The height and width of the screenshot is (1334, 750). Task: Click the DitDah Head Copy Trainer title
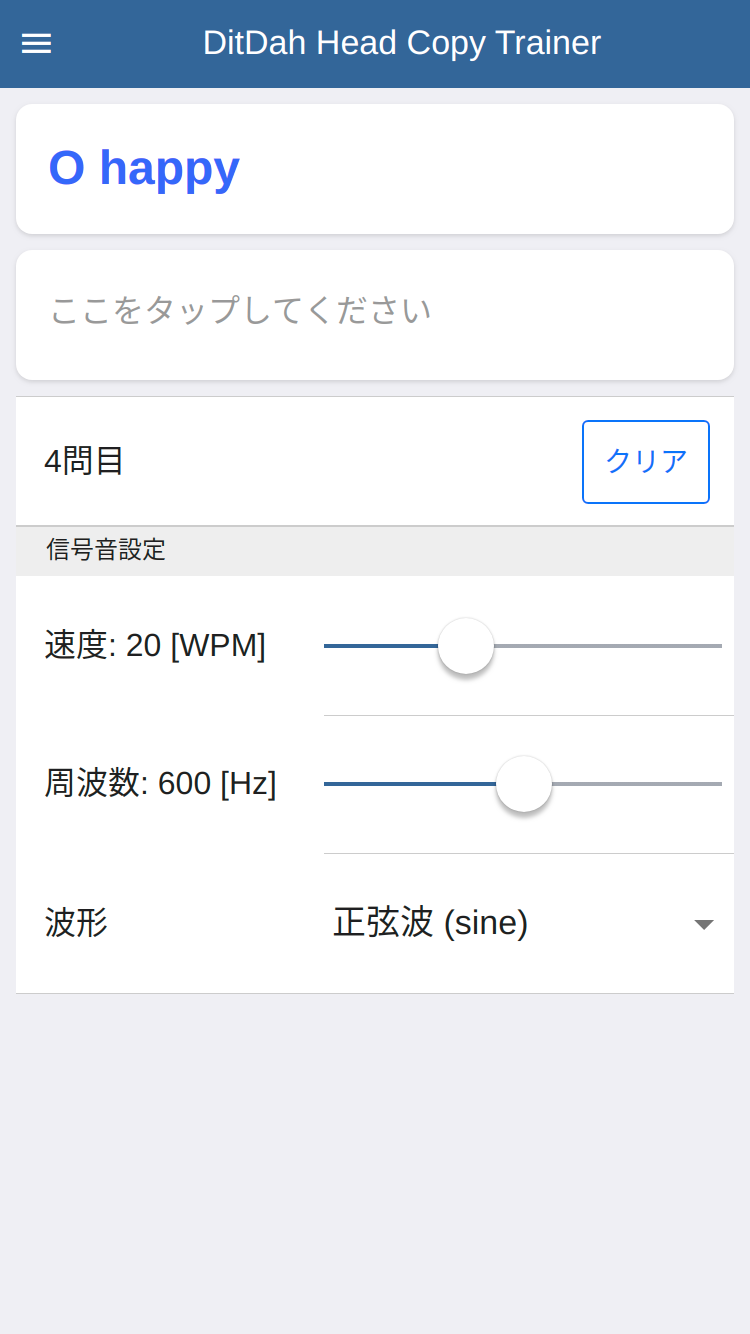(401, 43)
